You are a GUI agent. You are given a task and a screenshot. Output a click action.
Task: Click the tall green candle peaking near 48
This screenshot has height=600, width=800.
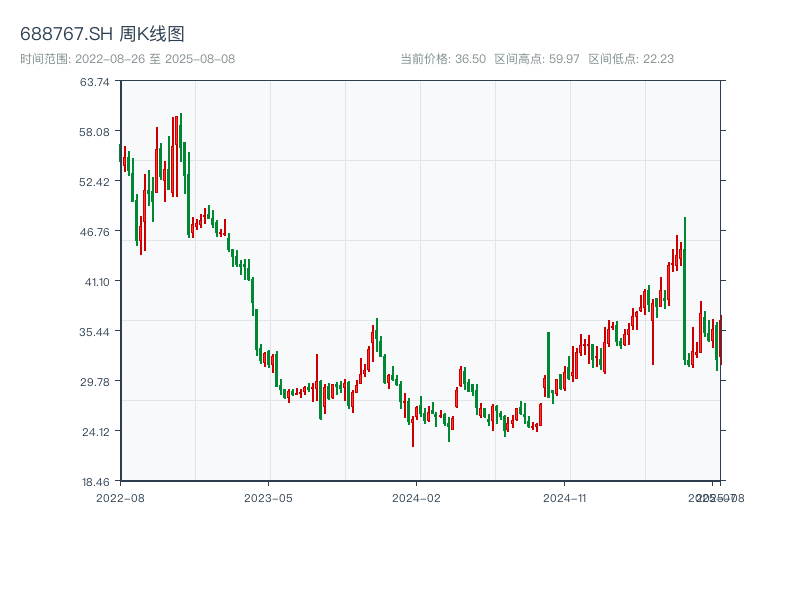(685, 290)
